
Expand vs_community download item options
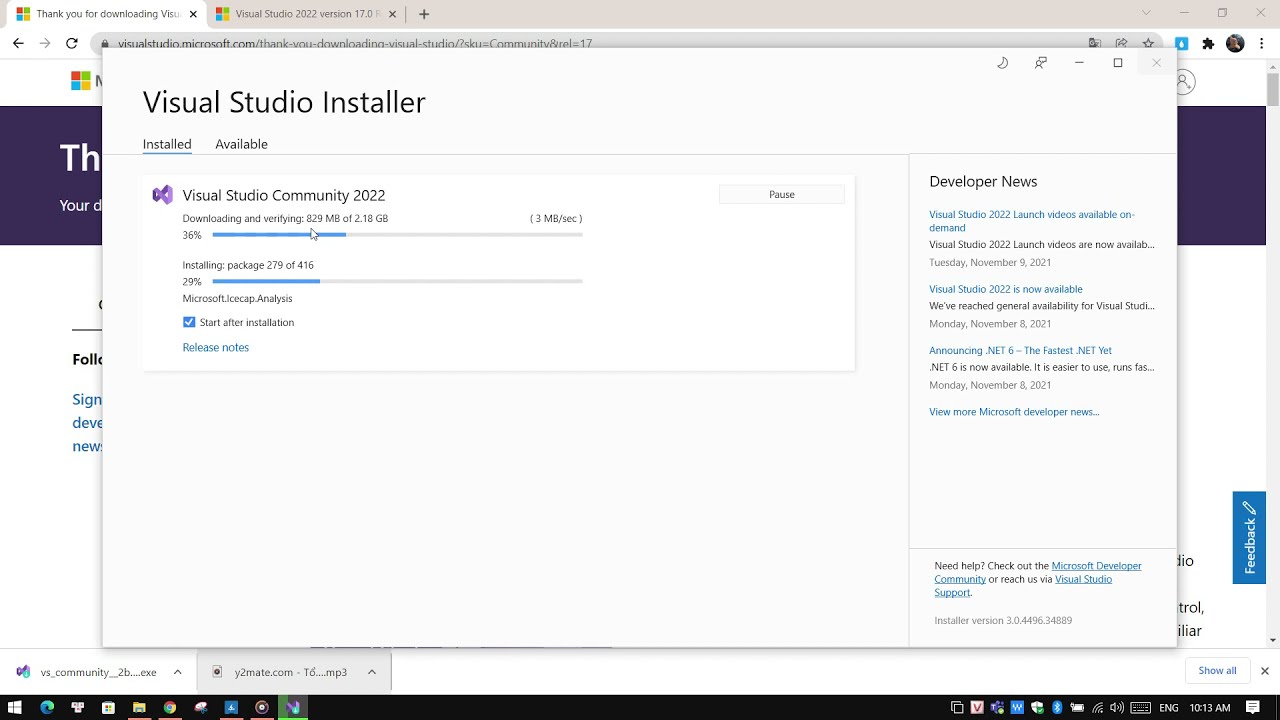click(177, 672)
